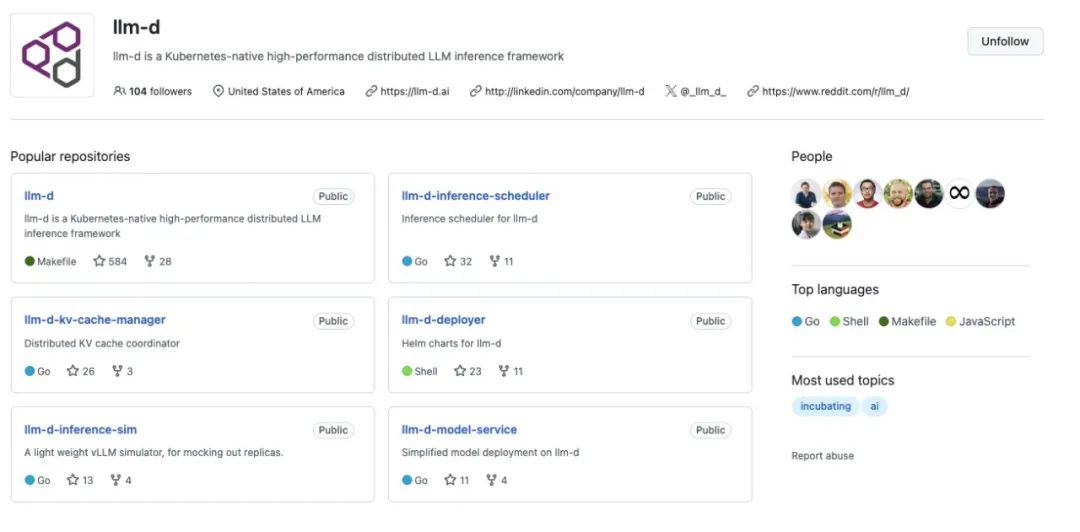Click star icon on llm-d-kv-cache-manager card
Viewport: 1080px width, 532px height.
(x=73, y=371)
